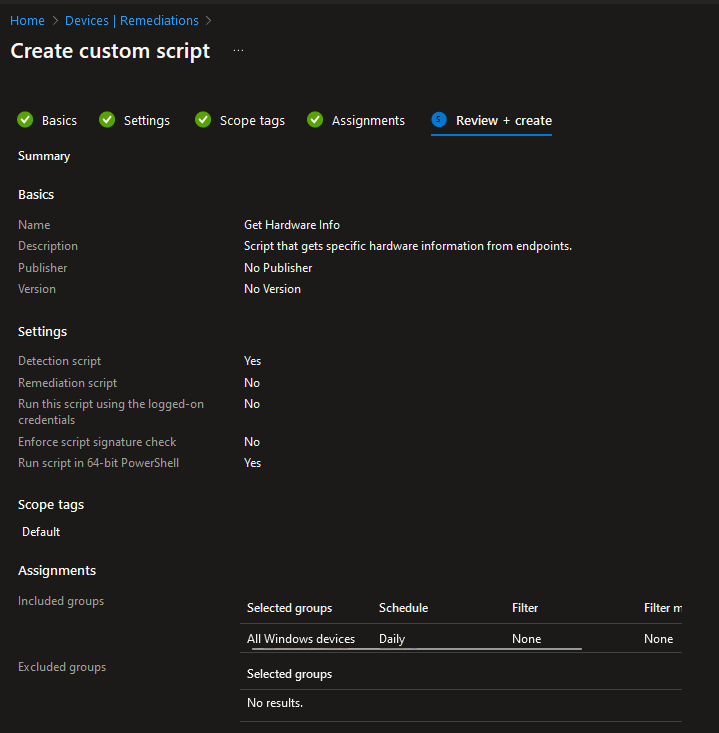The height and width of the screenshot is (733, 719).
Task: Click 'No' for logged-on credentials setting
Action: point(252,404)
